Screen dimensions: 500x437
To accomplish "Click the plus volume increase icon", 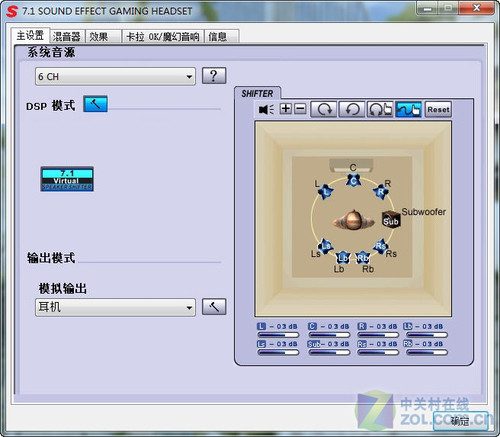I will tap(286, 109).
